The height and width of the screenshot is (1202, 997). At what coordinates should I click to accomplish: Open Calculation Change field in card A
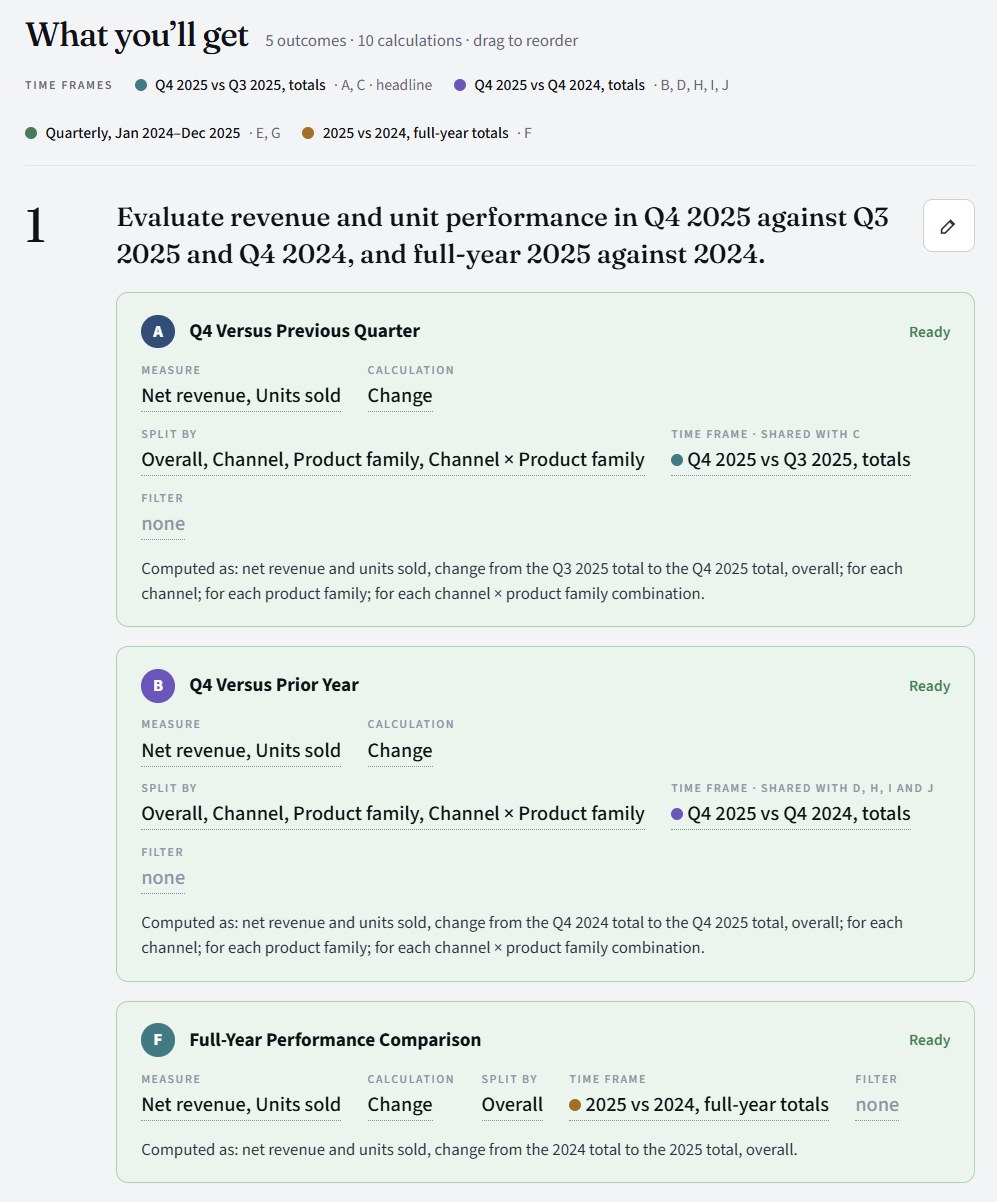tap(400, 396)
